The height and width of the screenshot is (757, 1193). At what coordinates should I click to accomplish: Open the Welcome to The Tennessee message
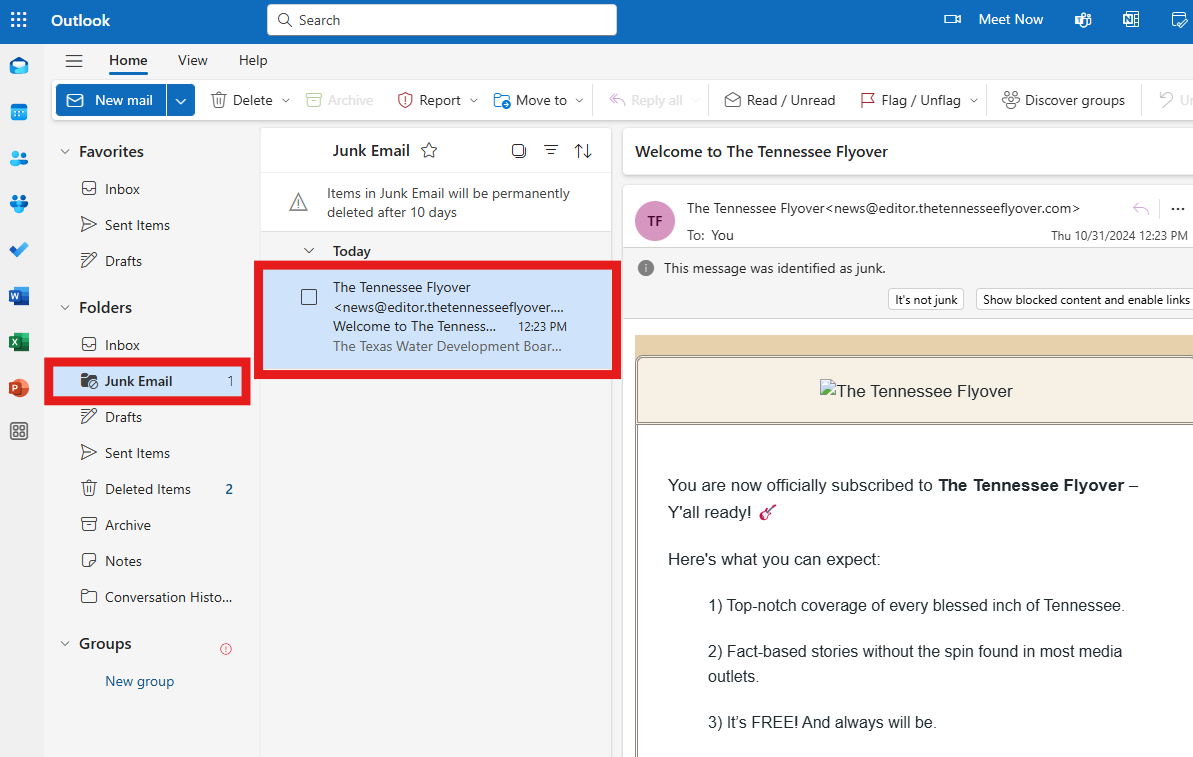tap(437, 320)
